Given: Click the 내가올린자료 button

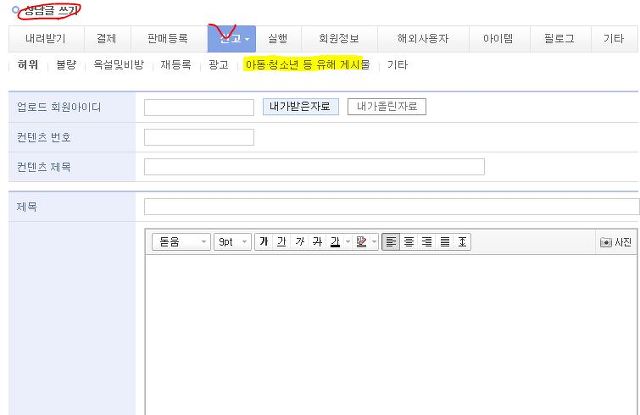Looking at the screenshot, I should point(387,107).
